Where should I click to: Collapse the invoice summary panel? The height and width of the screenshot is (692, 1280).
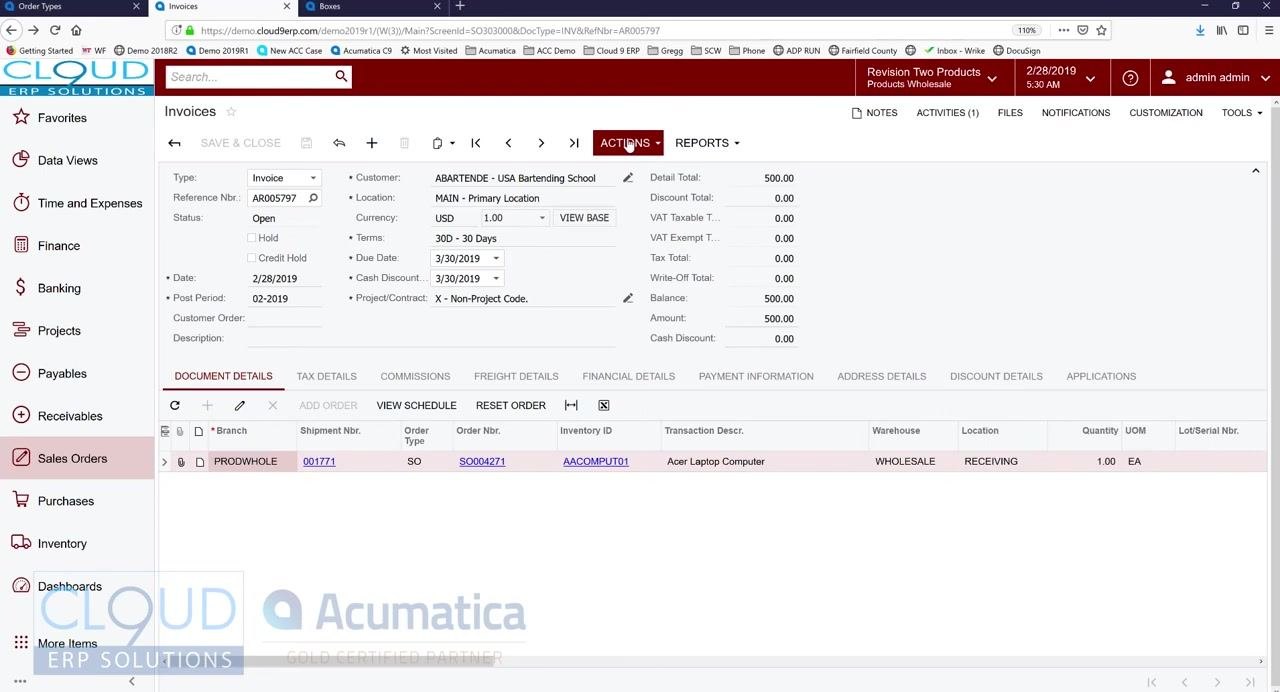point(1256,172)
